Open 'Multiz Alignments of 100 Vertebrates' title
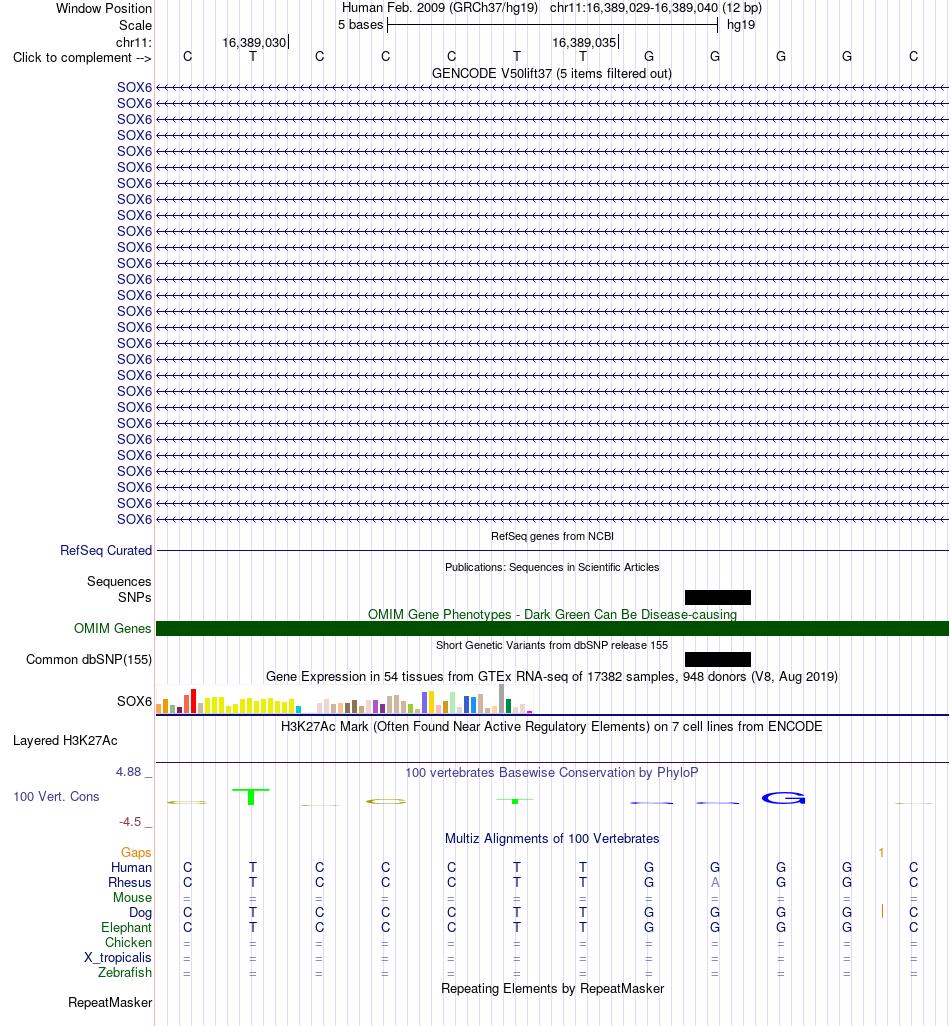 pyautogui.click(x=552, y=838)
